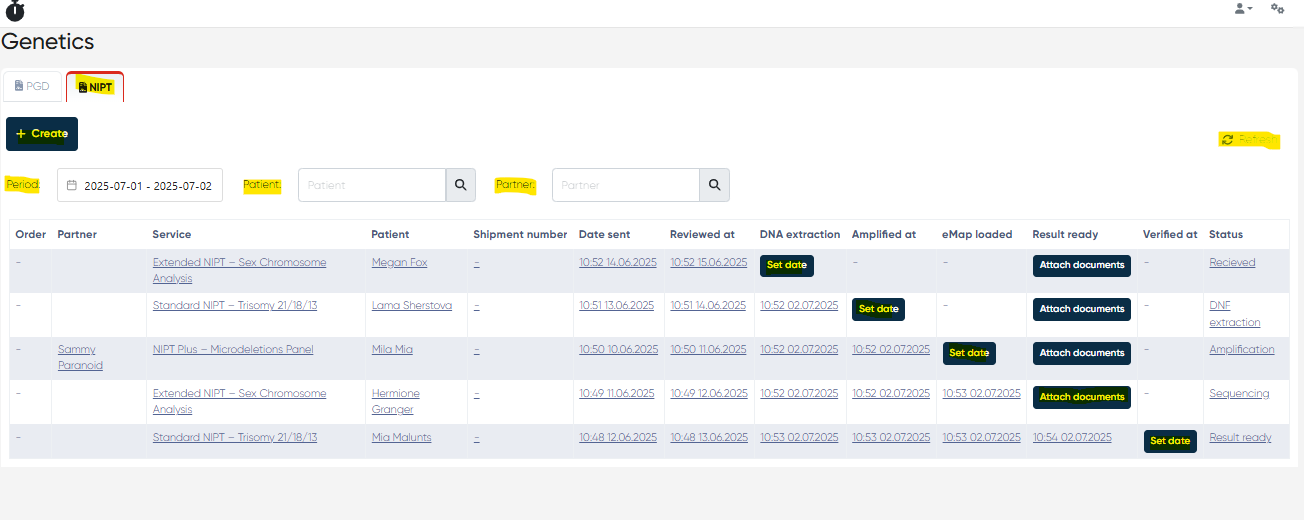Click the stopwatch logo icon at top left
Screen dimensions: 1304x520
pos(15,11)
